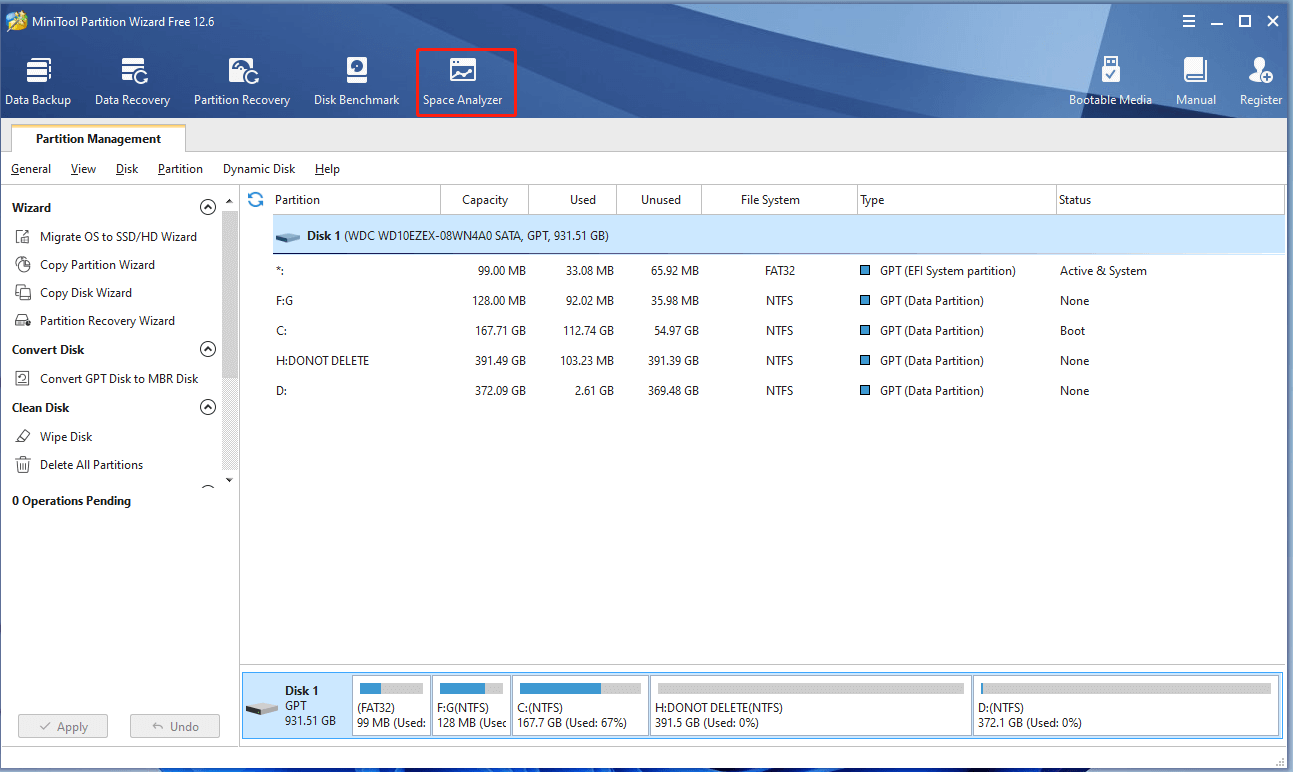This screenshot has height=772, width=1293.
Task: Sort partitions by the Capacity column header
Action: (485, 200)
